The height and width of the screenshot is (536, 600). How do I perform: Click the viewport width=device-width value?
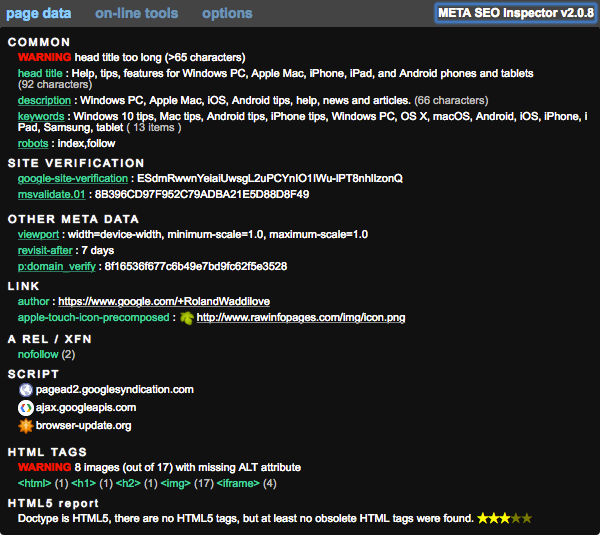click(218, 234)
